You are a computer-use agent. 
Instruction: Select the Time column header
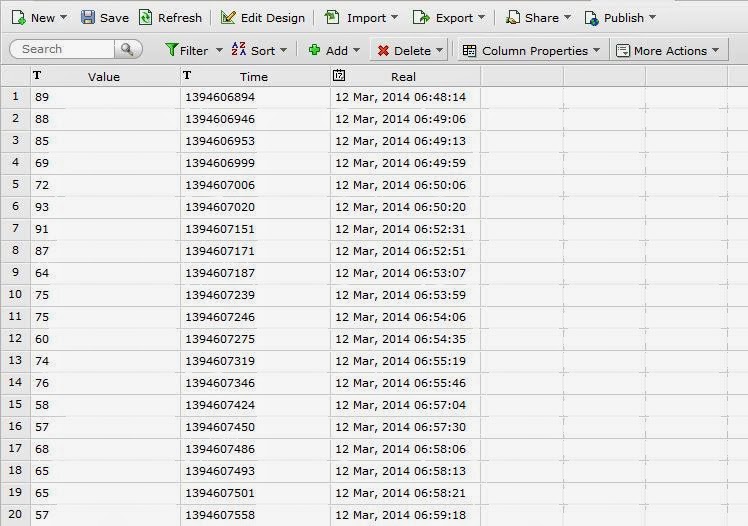pos(255,76)
